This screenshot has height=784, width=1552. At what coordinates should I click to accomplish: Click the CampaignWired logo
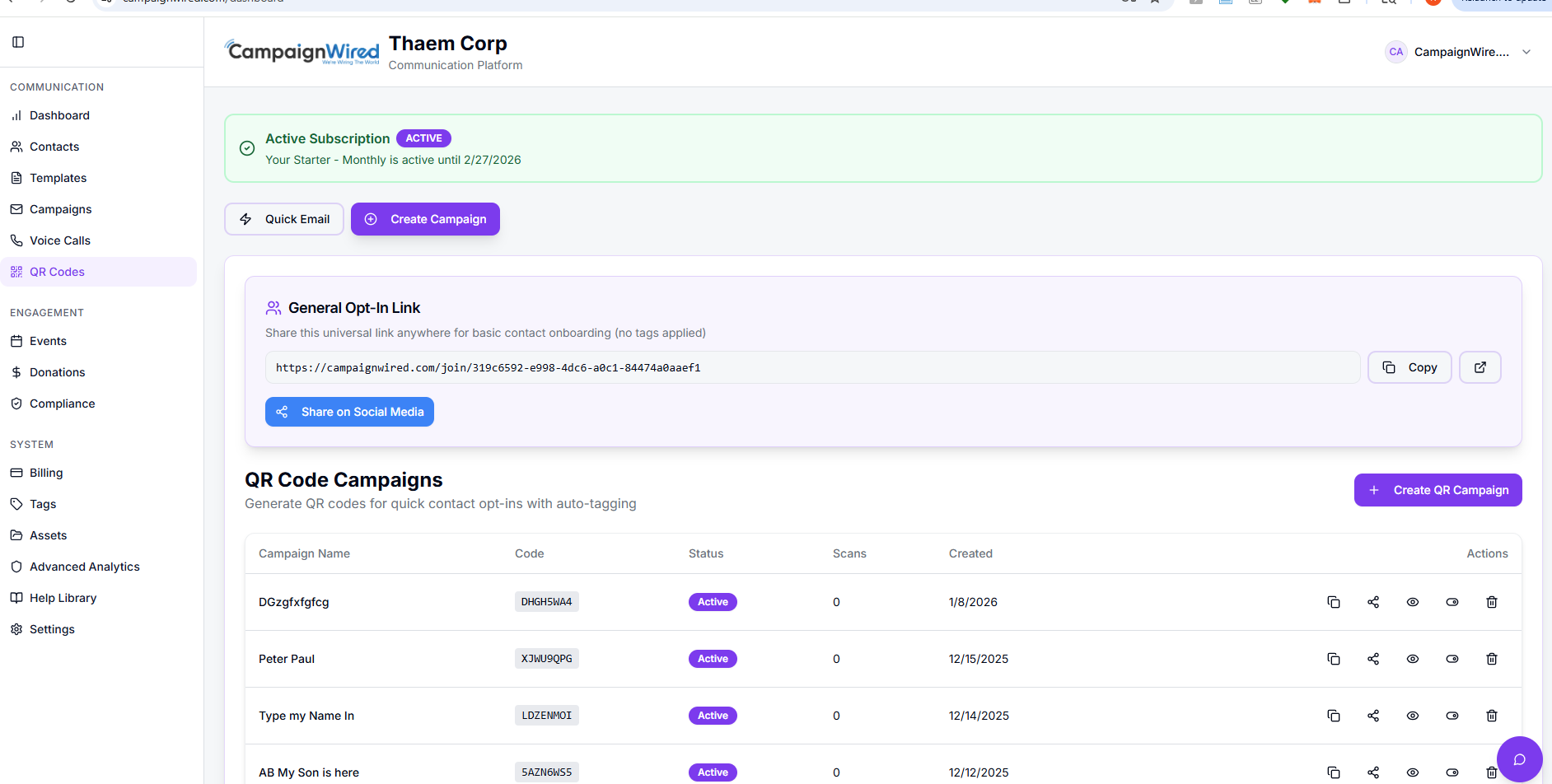(302, 52)
